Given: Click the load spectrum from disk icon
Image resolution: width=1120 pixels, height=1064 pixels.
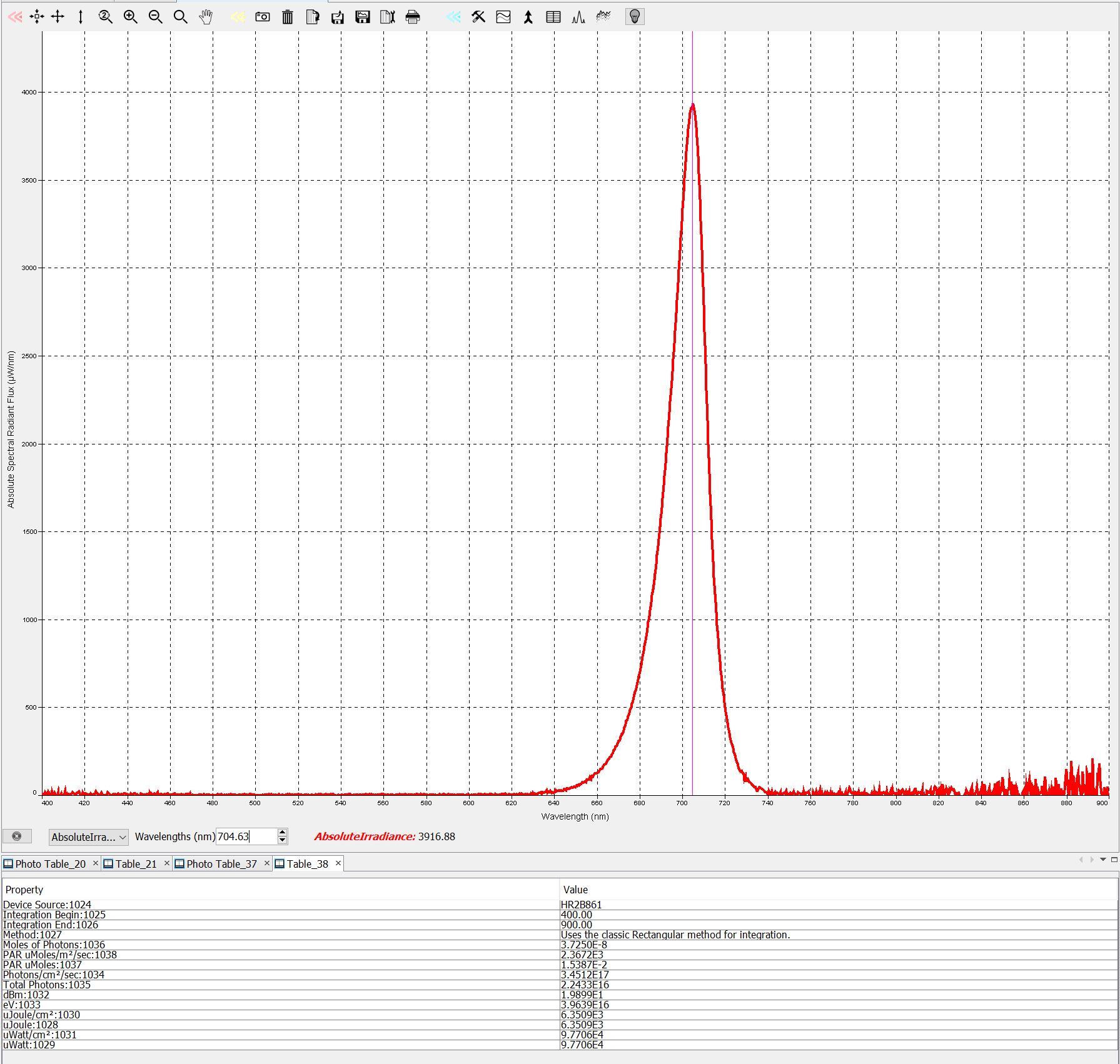Looking at the screenshot, I should point(338,17).
